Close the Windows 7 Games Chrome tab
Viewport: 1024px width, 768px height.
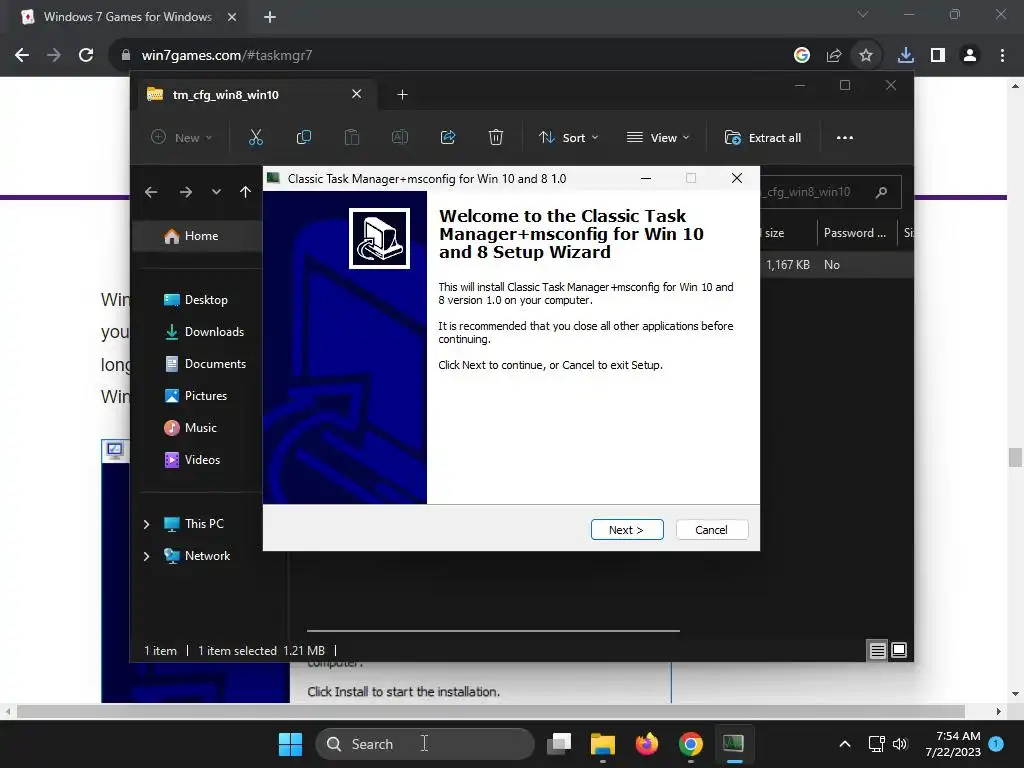point(232,17)
